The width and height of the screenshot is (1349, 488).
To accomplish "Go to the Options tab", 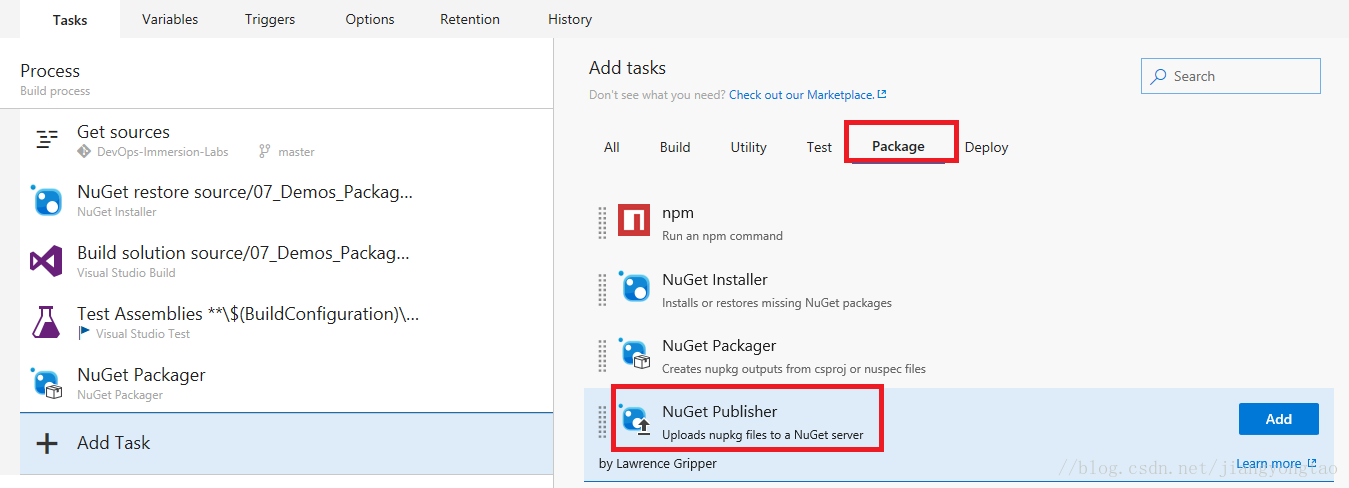I will [x=370, y=19].
